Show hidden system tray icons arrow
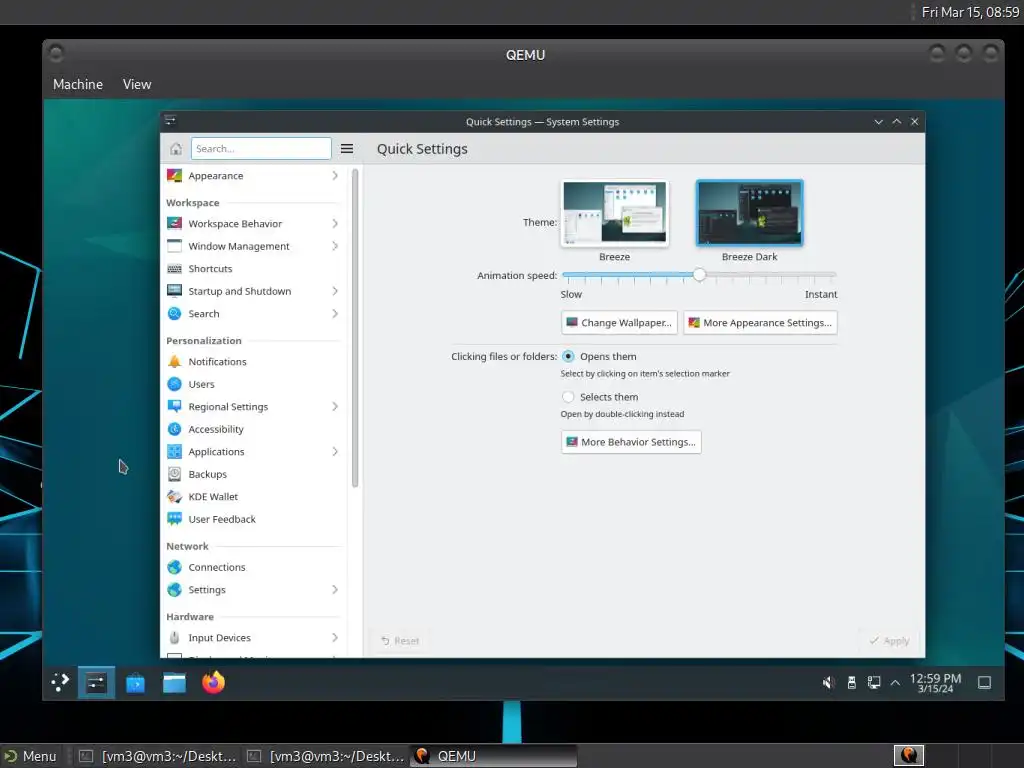This screenshot has width=1024, height=768. coord(895,683)
